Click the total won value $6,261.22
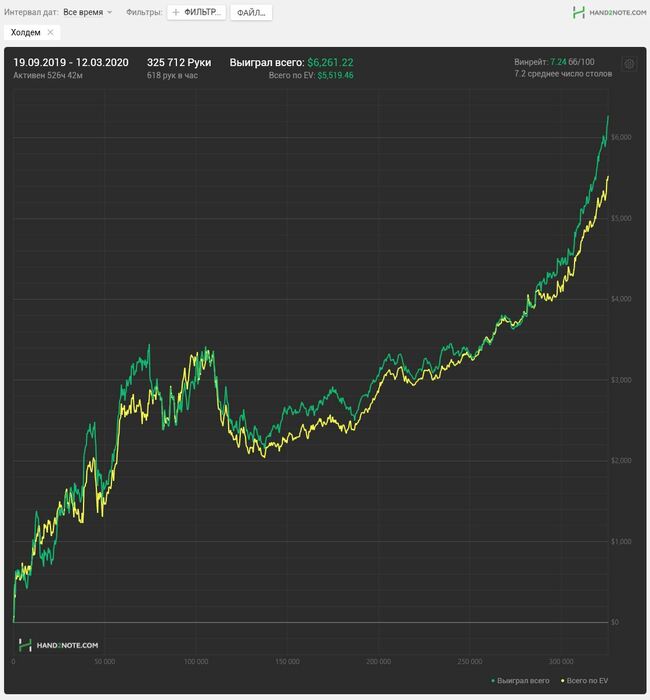The height and width of the screenshot is (700, 650). (330, 62)
